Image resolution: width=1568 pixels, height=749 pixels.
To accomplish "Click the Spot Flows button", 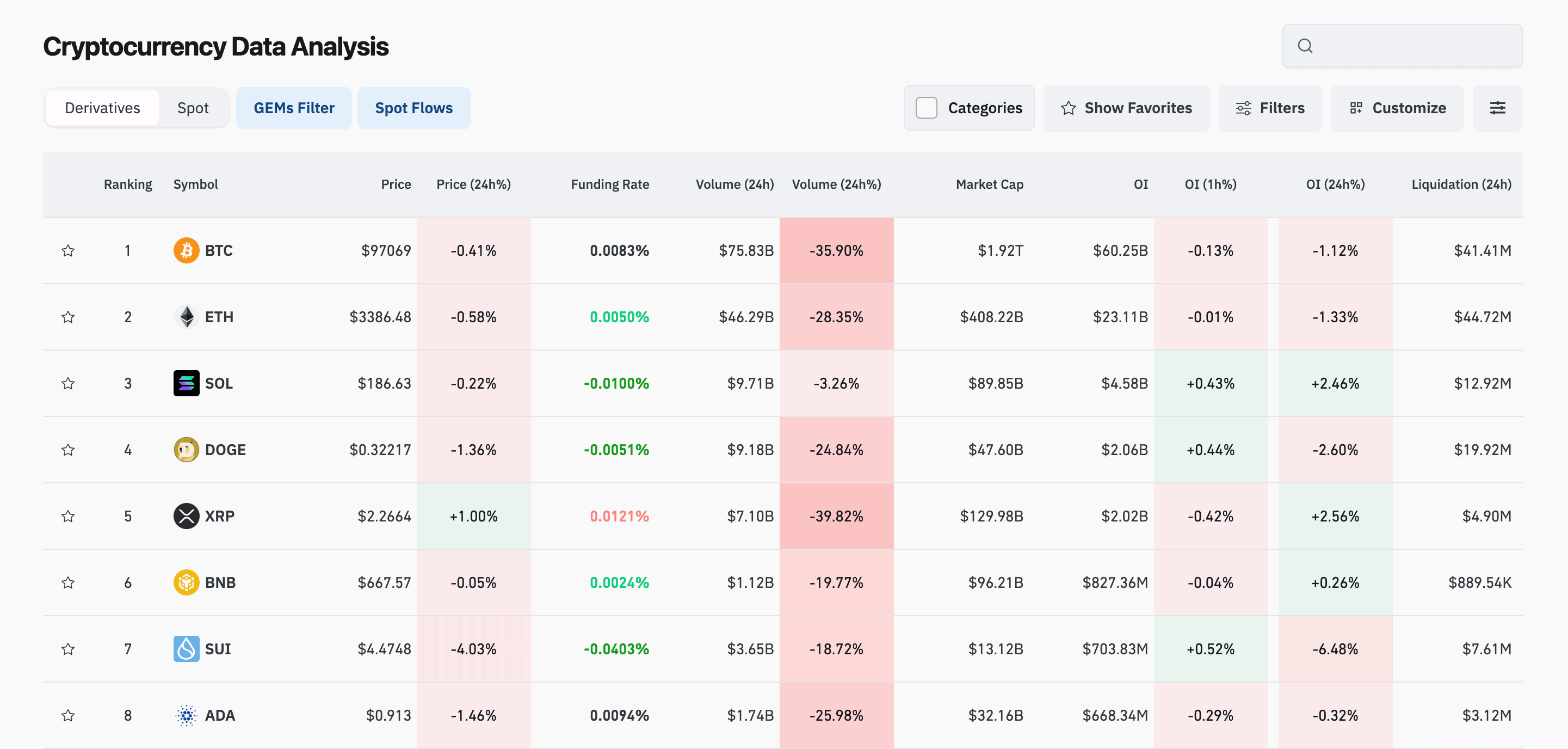I will pyautogui.click(x=413, y=108).
